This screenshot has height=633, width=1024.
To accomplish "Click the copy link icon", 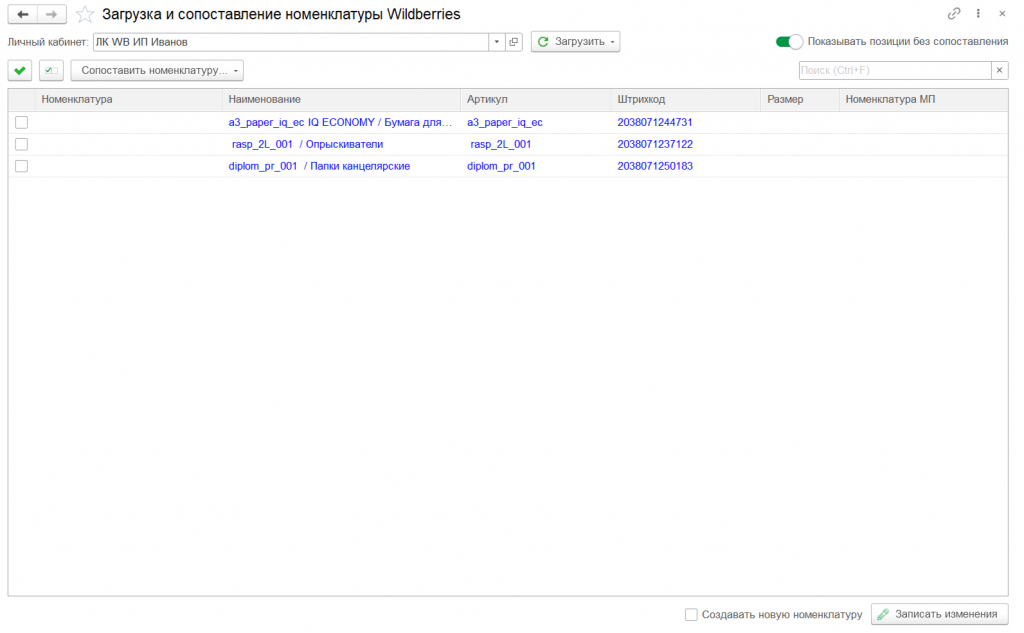I will click(954, 14).
